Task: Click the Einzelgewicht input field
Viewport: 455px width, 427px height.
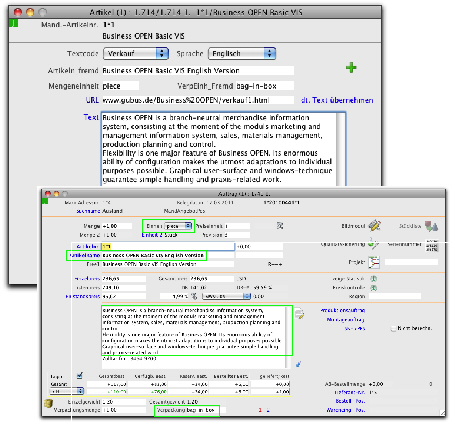Action: pyautogui.click(x=124, y=402)
